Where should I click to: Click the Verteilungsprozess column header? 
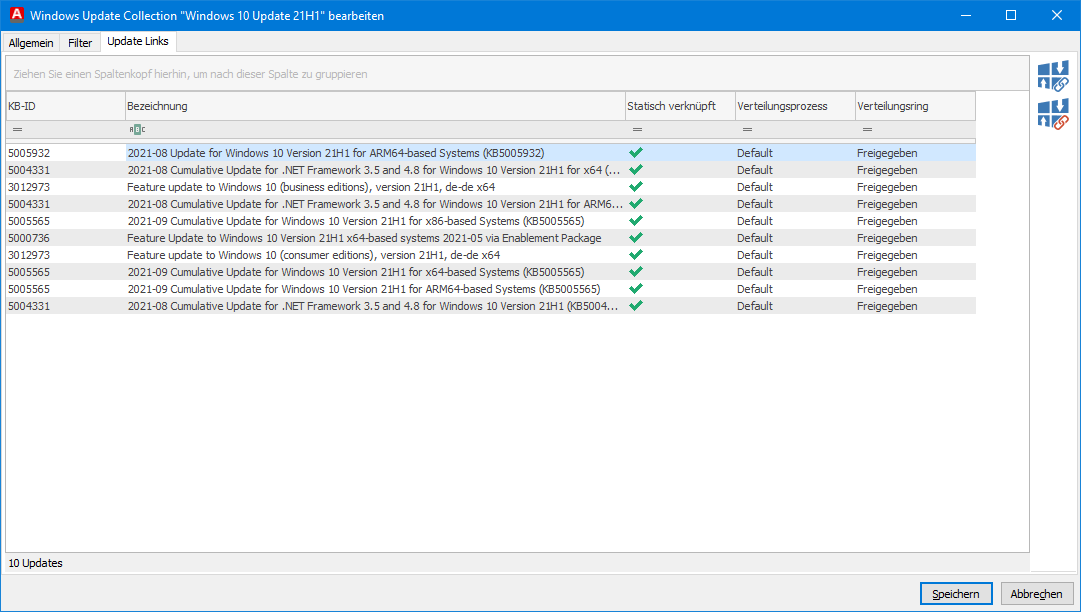tap(795, 106)
